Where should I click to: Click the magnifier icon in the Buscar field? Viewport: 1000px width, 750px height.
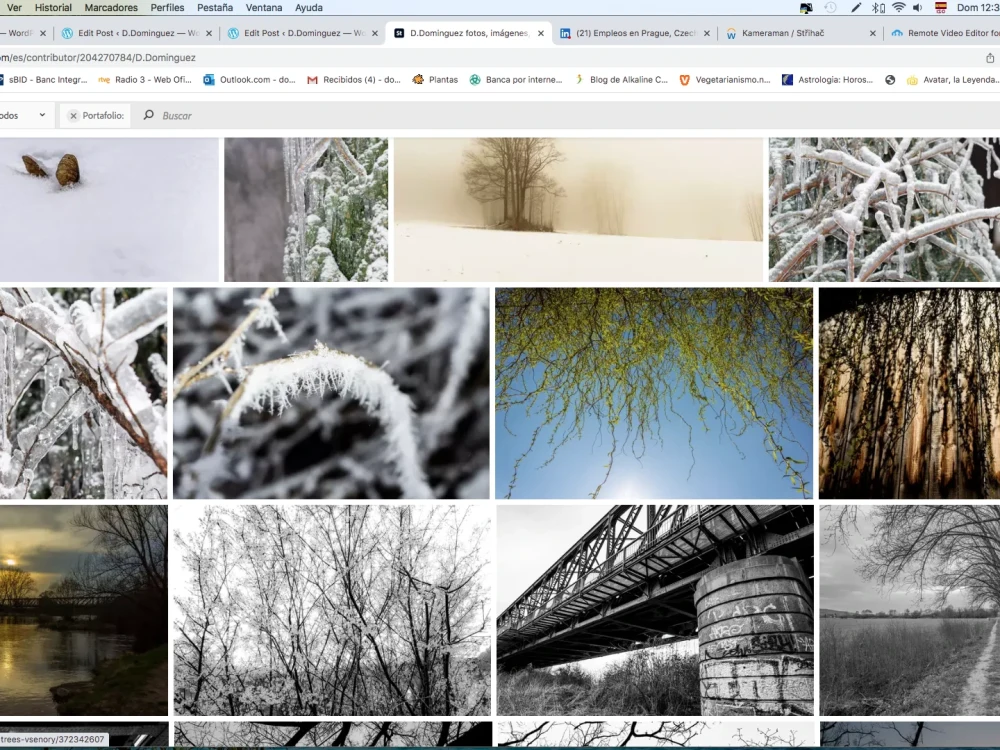(148, 115)
